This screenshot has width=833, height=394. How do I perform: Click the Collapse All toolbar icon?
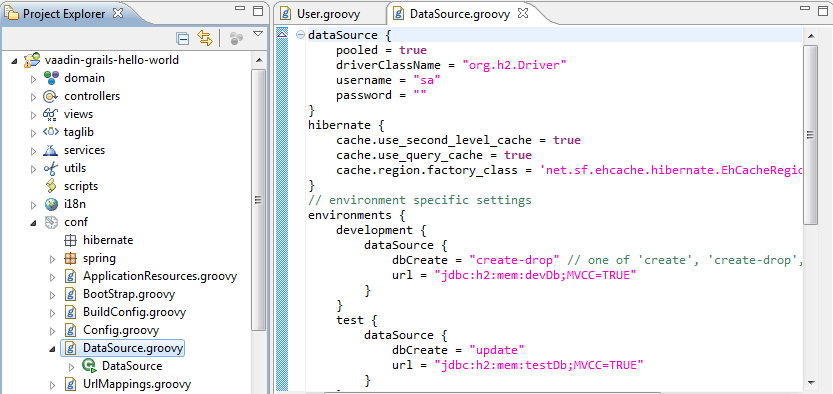[182, 39]
